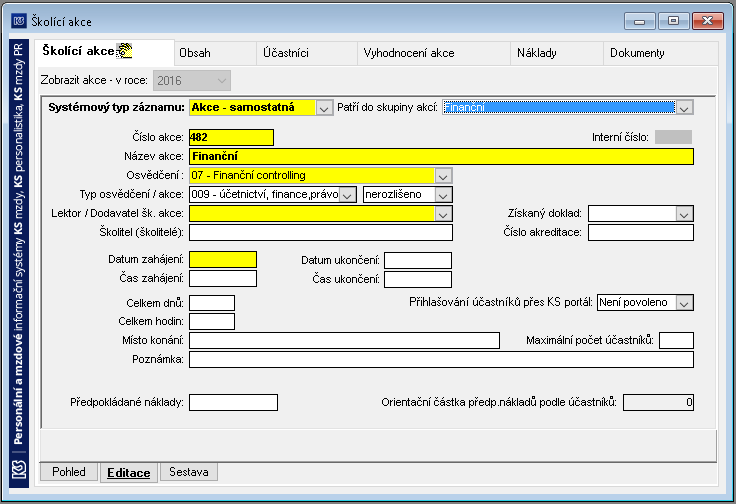Open the nerozlišeno dropdown

point(443,195)
